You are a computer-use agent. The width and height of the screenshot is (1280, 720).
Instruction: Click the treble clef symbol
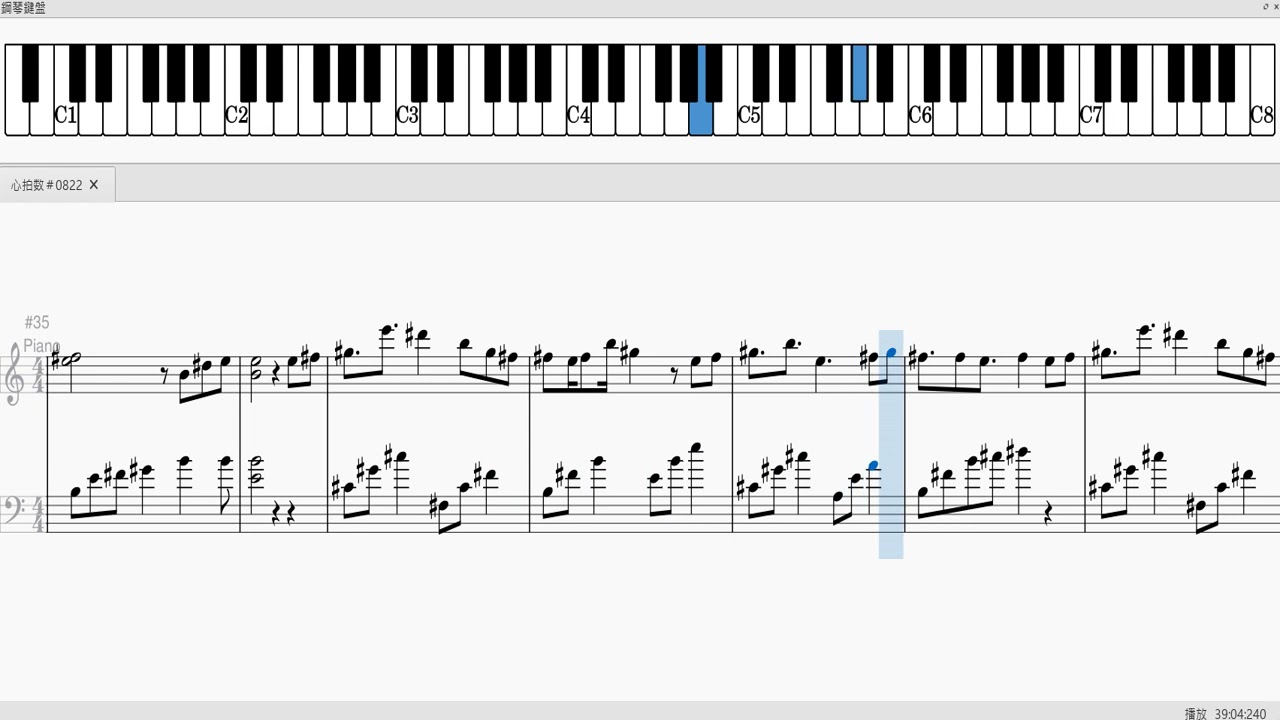tap(14, 372)
